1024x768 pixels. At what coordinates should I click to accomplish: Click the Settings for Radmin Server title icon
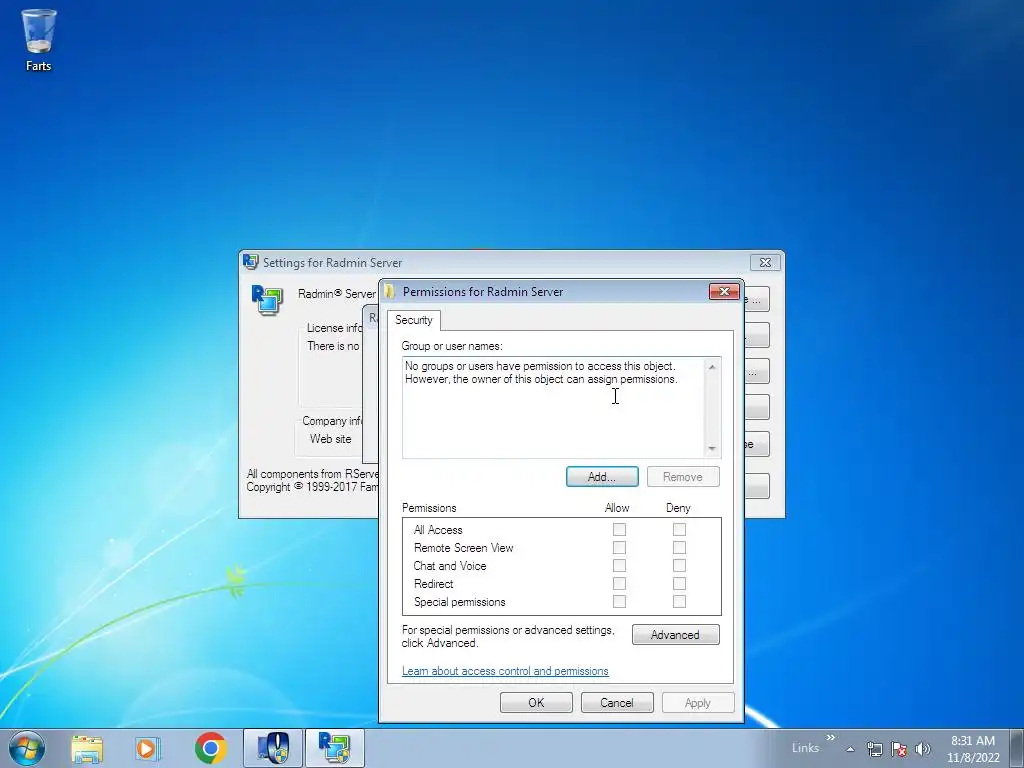pos(250,262)
